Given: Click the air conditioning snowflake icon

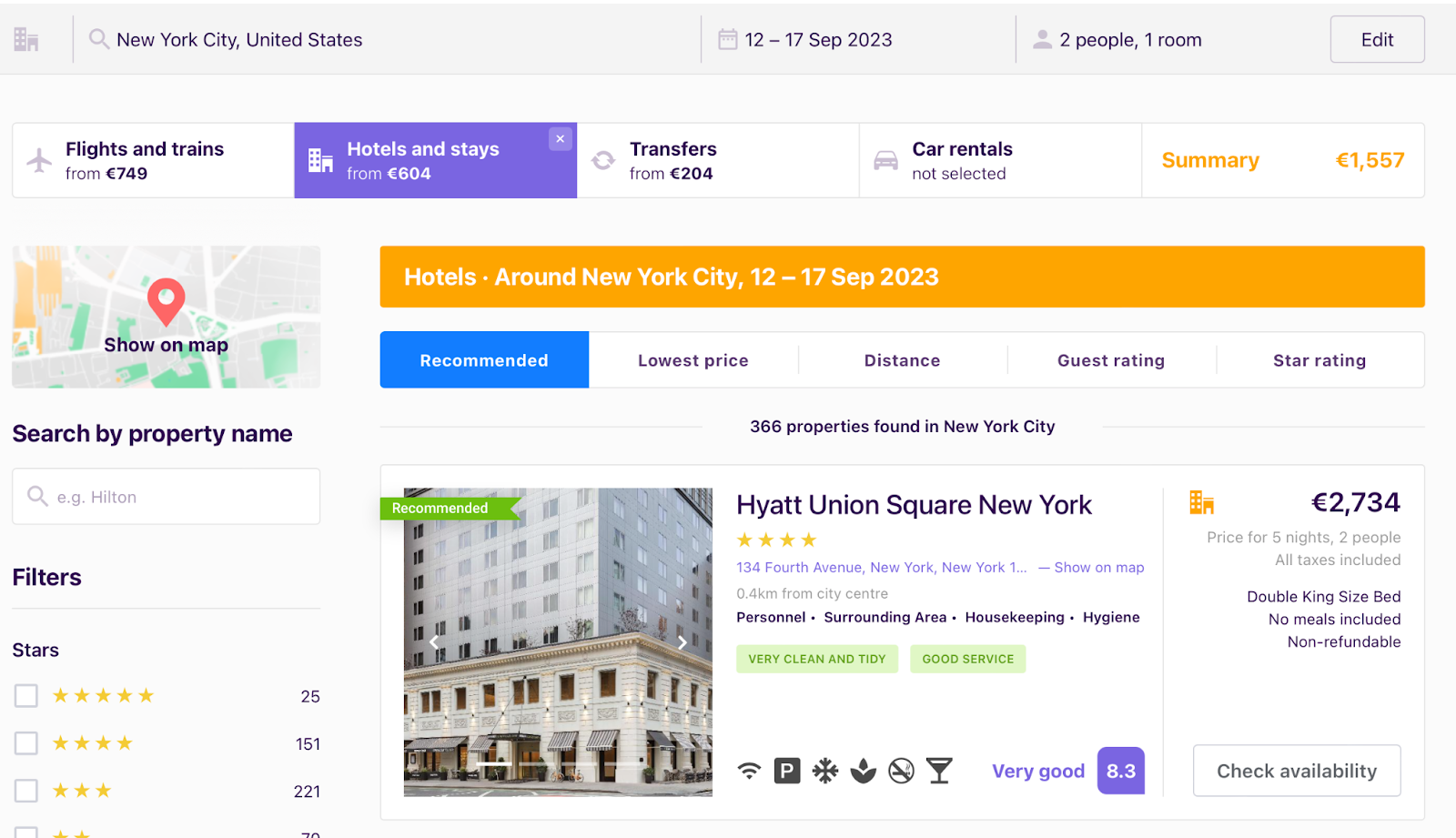Looking at the screenshot, I should pos(825,771).
